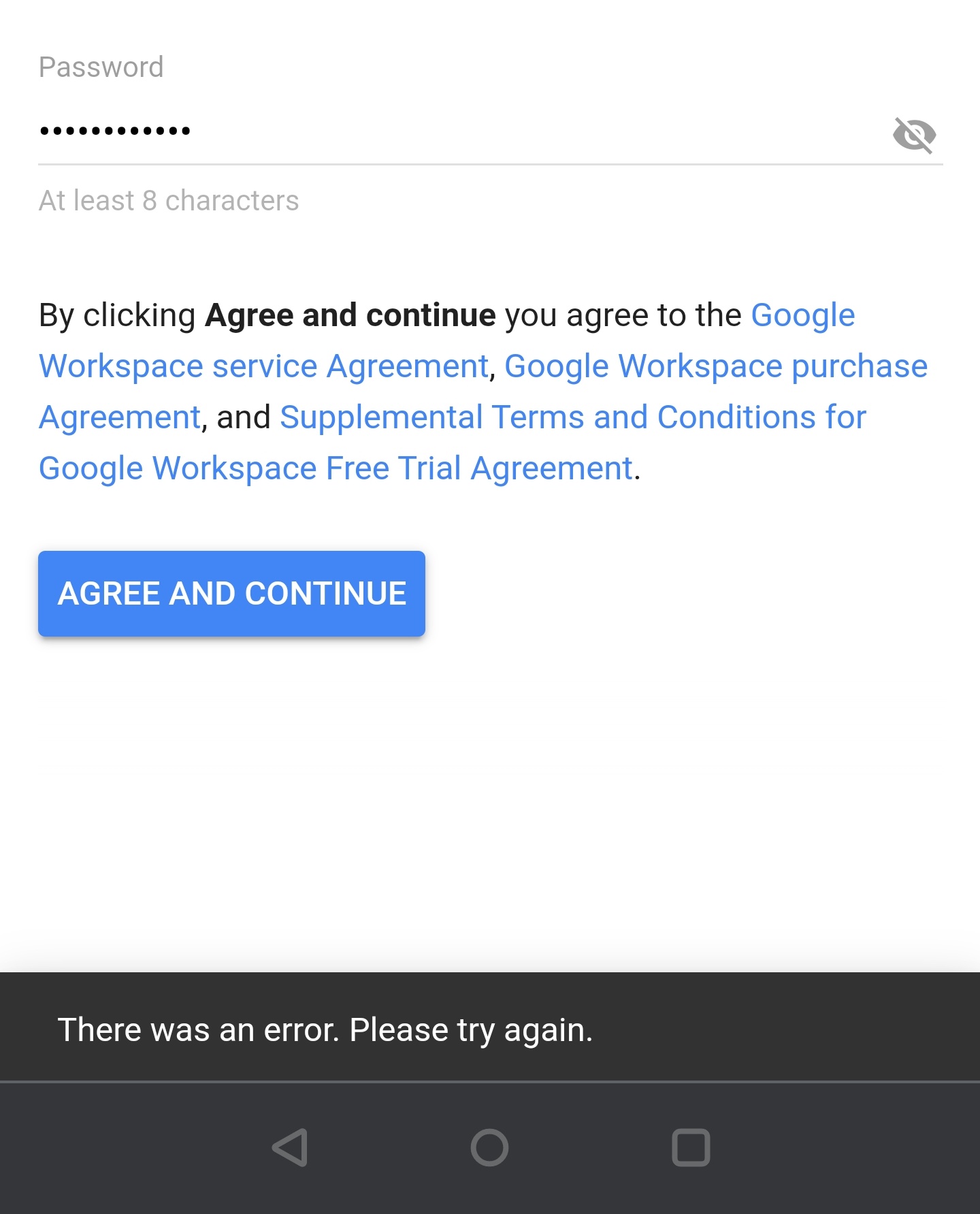Click the 'Google Workspace purchase' link line
Viewport: 980px width, 1214px height.
[716, 366]
